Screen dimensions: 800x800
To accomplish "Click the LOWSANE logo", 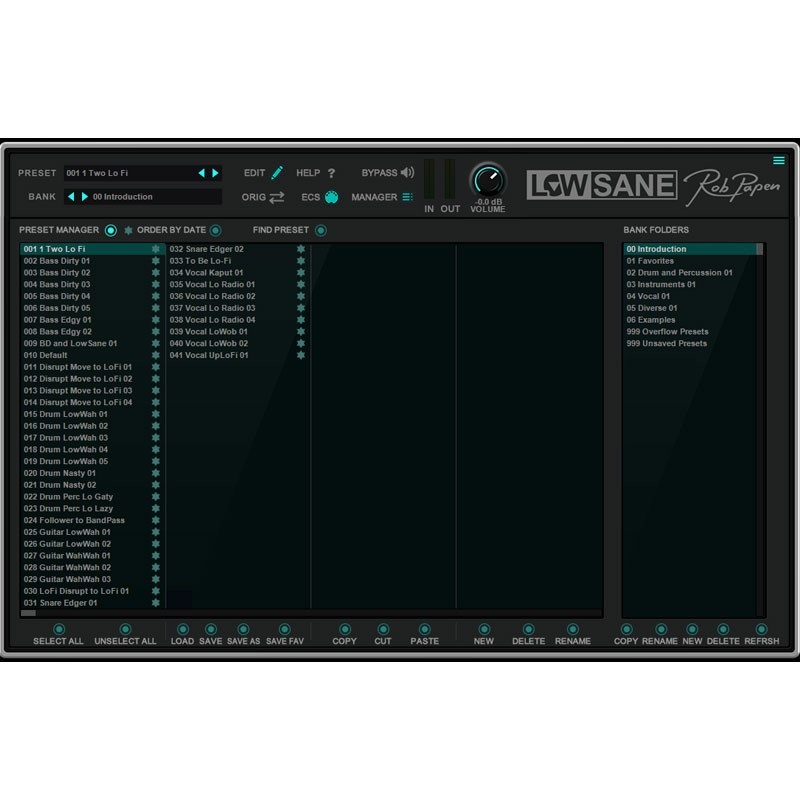I will [x=602, y=185].
